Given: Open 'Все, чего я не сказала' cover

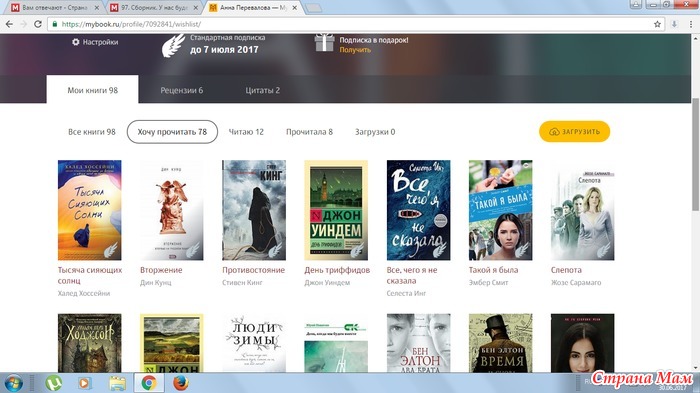Looking at the screenshot, I should point(418,210).
